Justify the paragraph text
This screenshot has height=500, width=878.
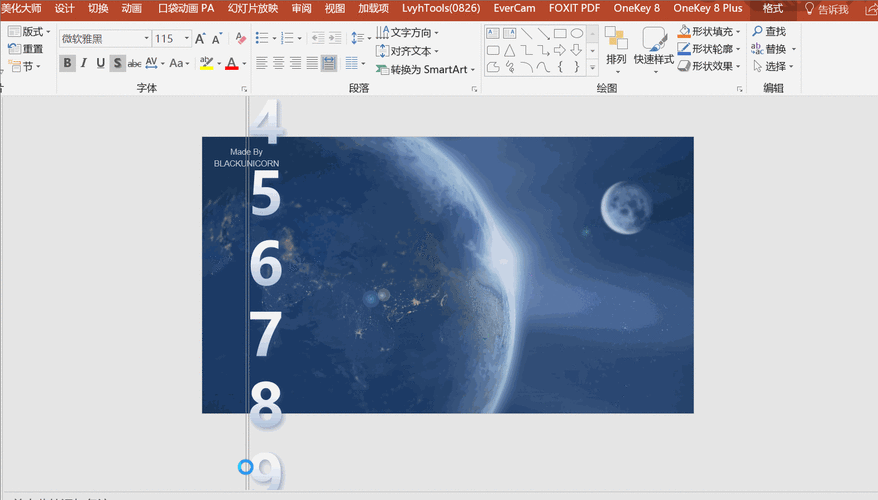coord(312,63)
